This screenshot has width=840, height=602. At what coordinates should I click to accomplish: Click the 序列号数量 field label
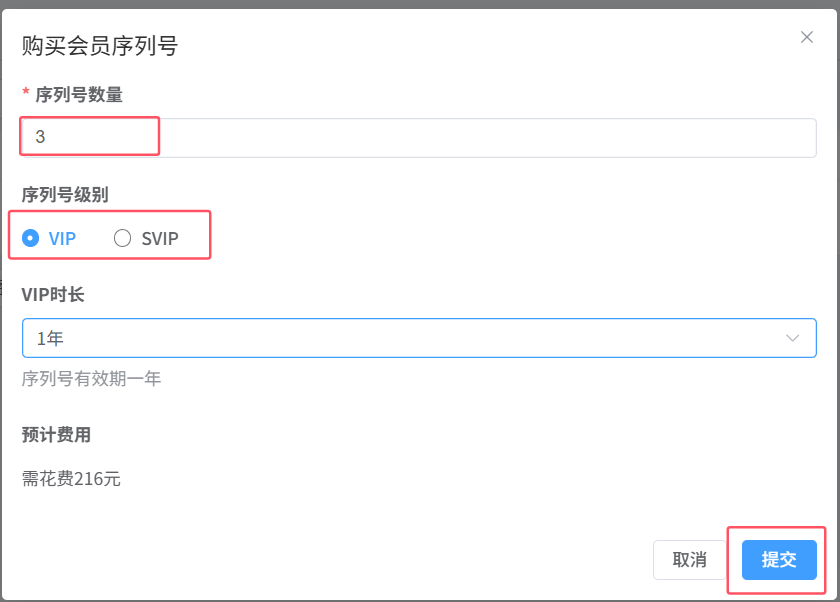tap(79, 95)
